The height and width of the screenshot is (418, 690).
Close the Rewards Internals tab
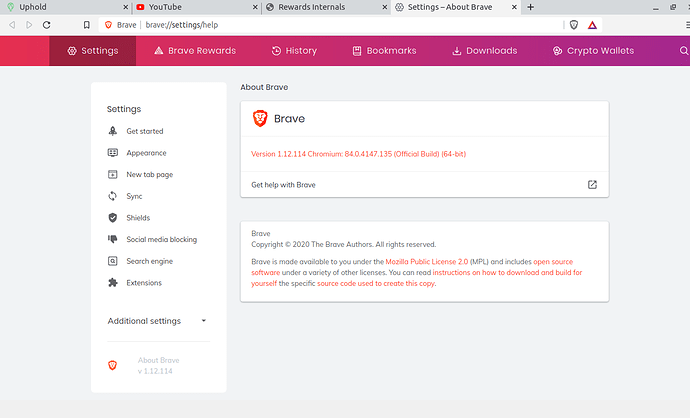385,7
